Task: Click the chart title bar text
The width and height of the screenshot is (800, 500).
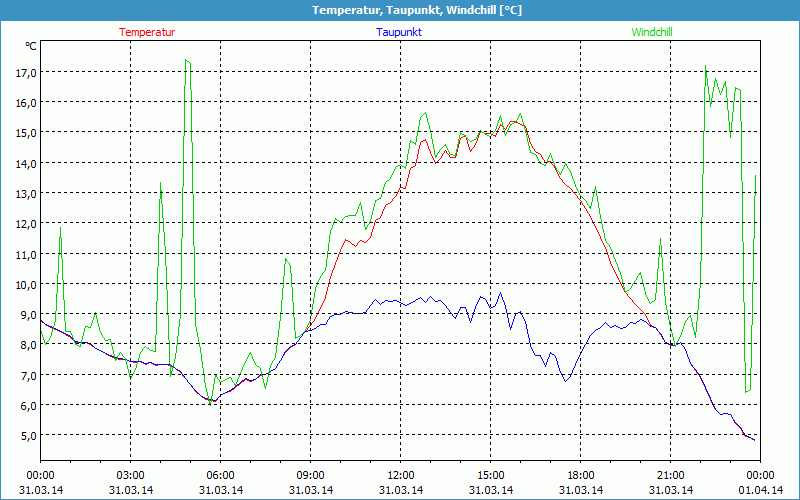Action: coord(400,10)
